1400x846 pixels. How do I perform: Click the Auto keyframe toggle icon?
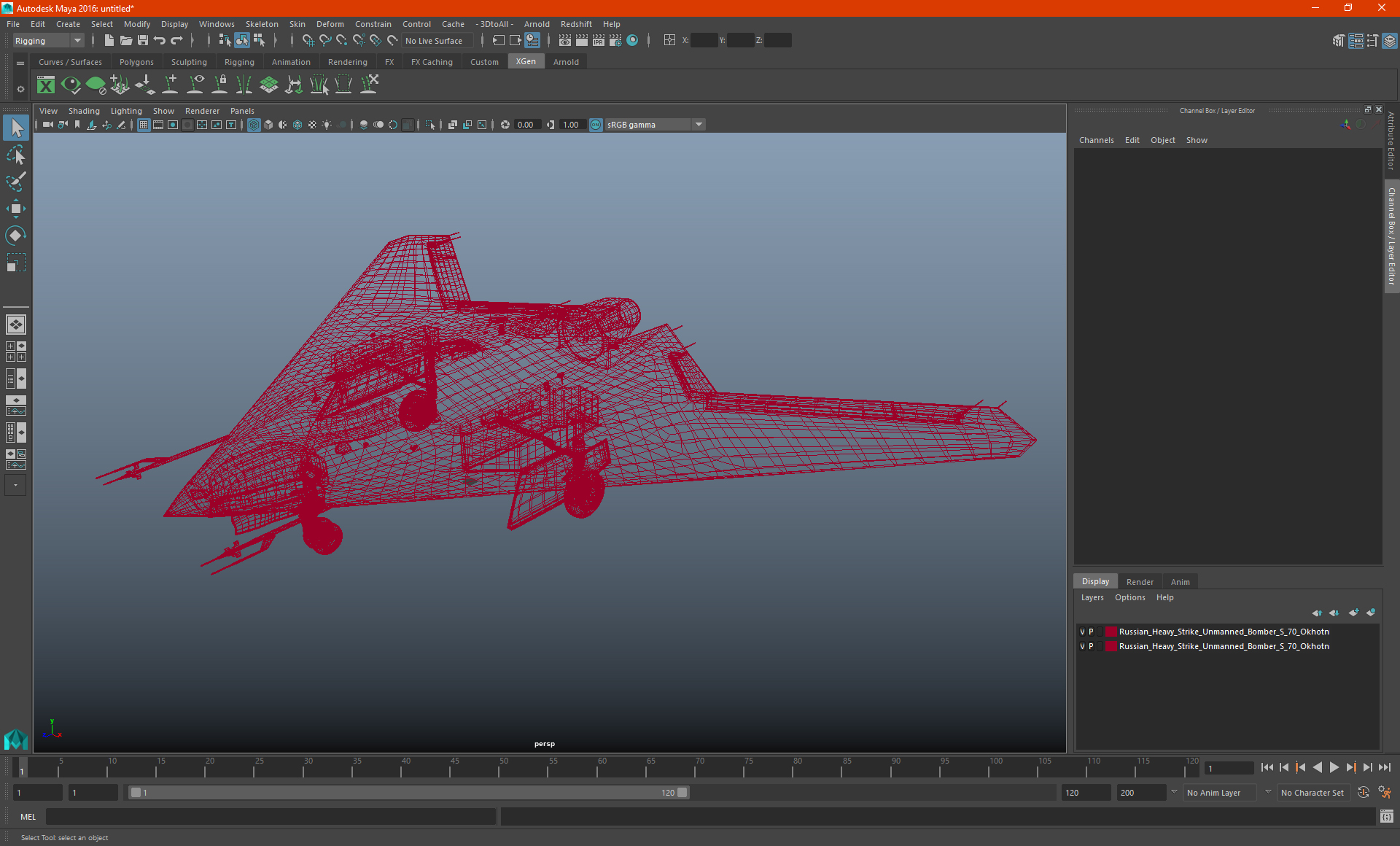1364,793
